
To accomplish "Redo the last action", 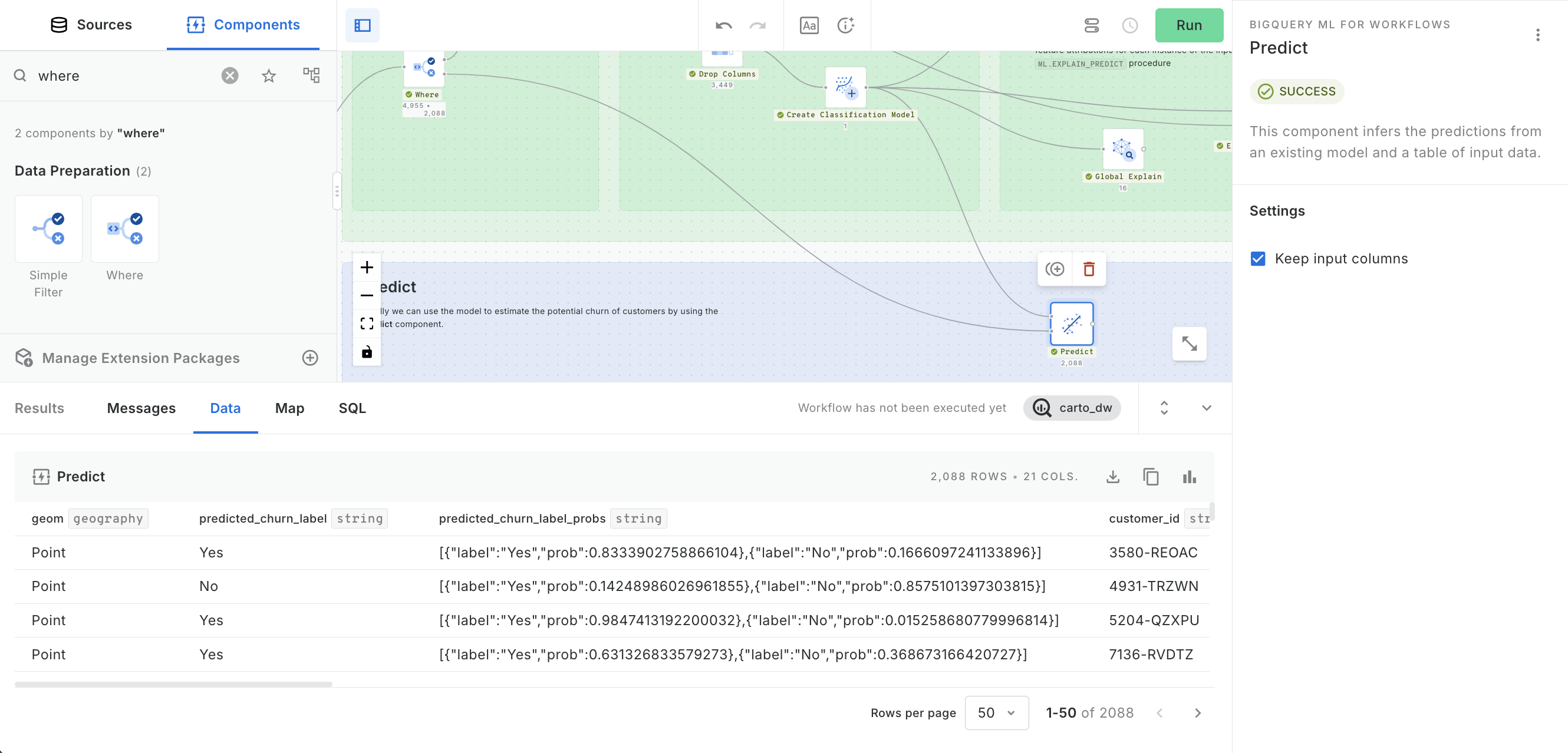I will (x=757, y=25).
